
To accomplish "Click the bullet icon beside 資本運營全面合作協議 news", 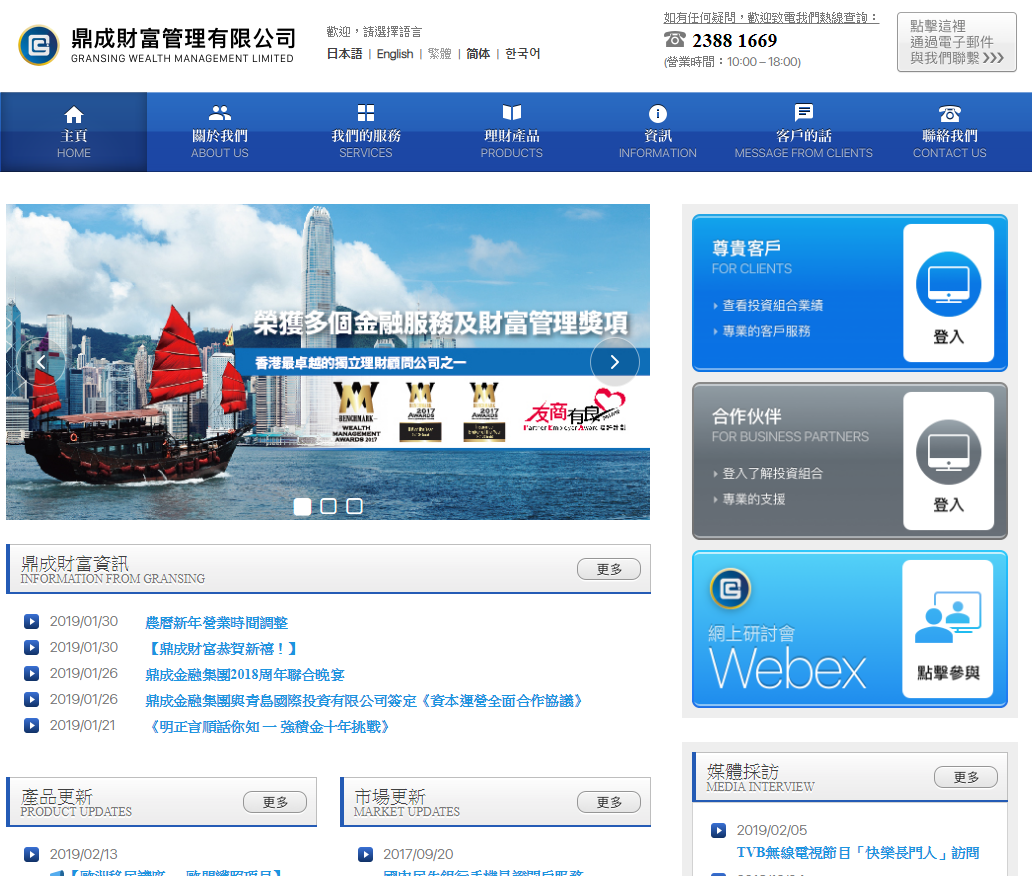I will click(31, 699).
